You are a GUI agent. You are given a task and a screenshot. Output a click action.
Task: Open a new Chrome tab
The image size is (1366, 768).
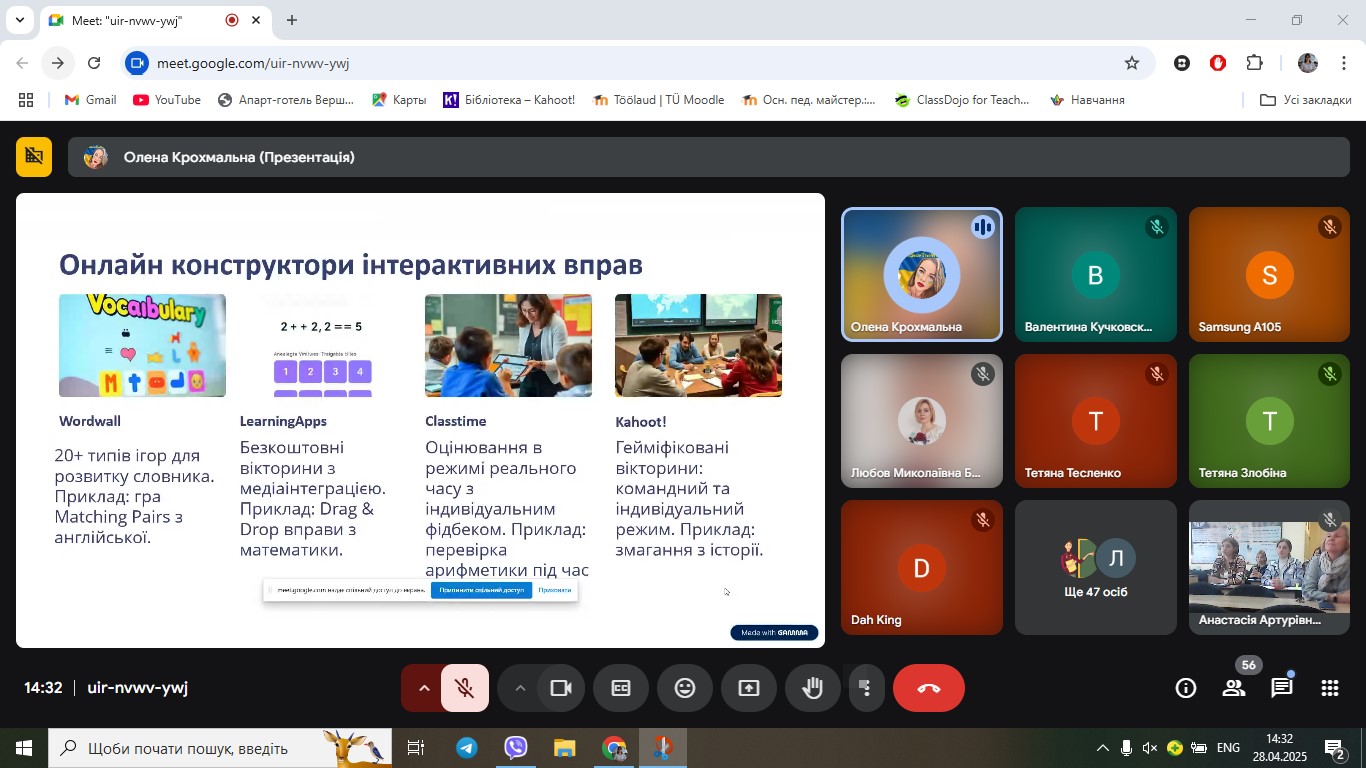tap(291, 20)
